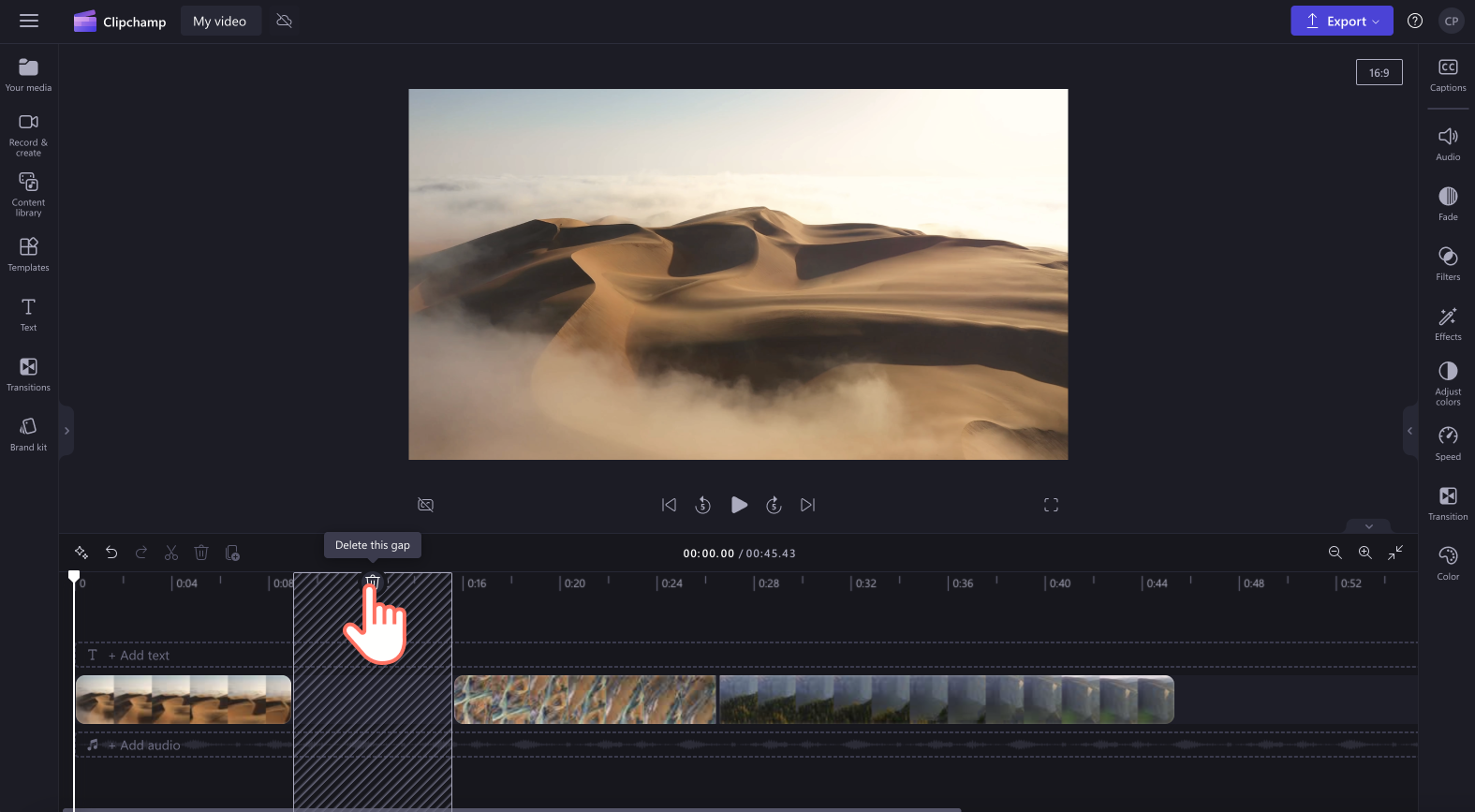
Task: Click the Export button
Action: (1341, 21)
